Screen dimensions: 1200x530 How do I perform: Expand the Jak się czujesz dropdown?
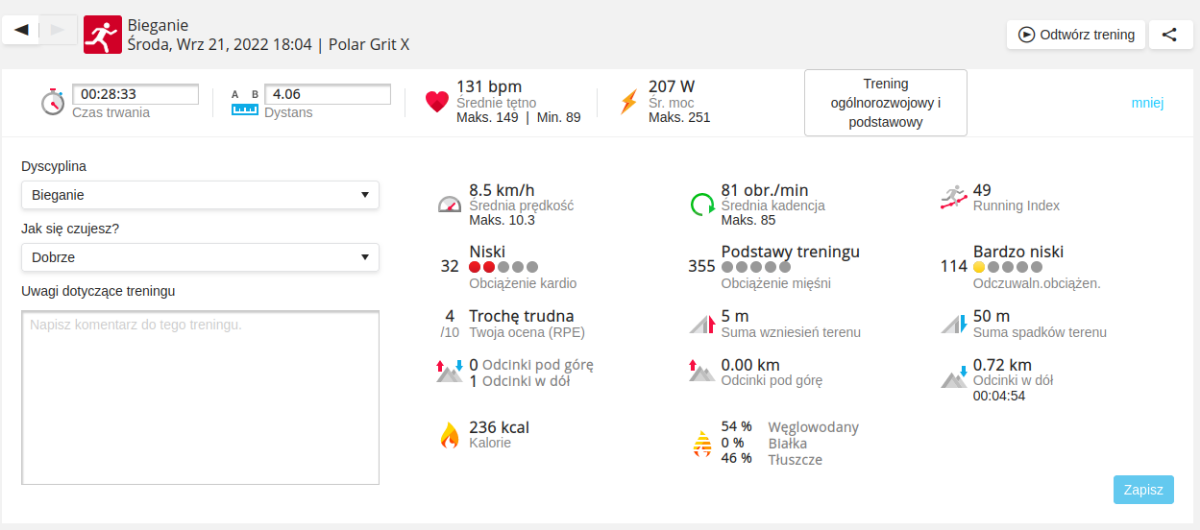pos(200,257)
